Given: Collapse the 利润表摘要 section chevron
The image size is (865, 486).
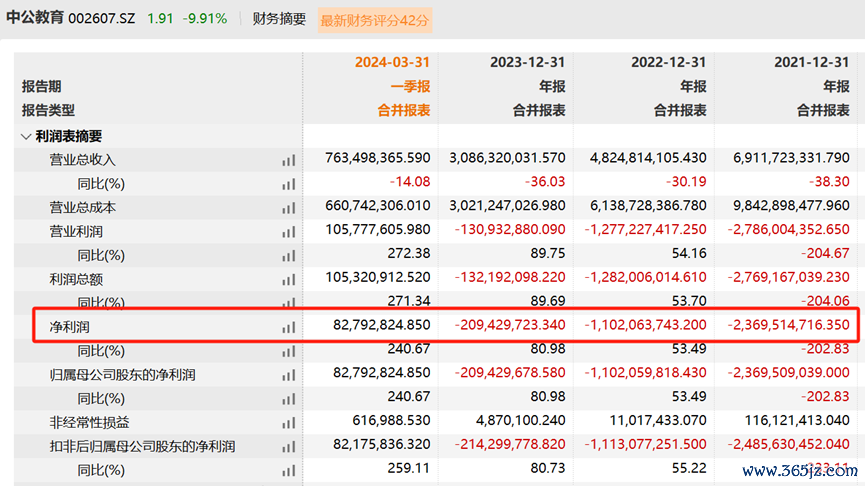Looking at the screenshot, I should [x=25, y=136].
